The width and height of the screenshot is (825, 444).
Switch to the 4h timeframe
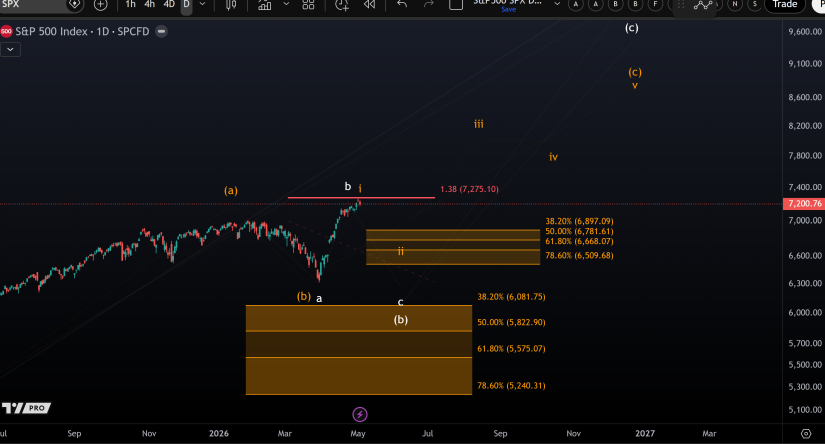click(149, 4)
